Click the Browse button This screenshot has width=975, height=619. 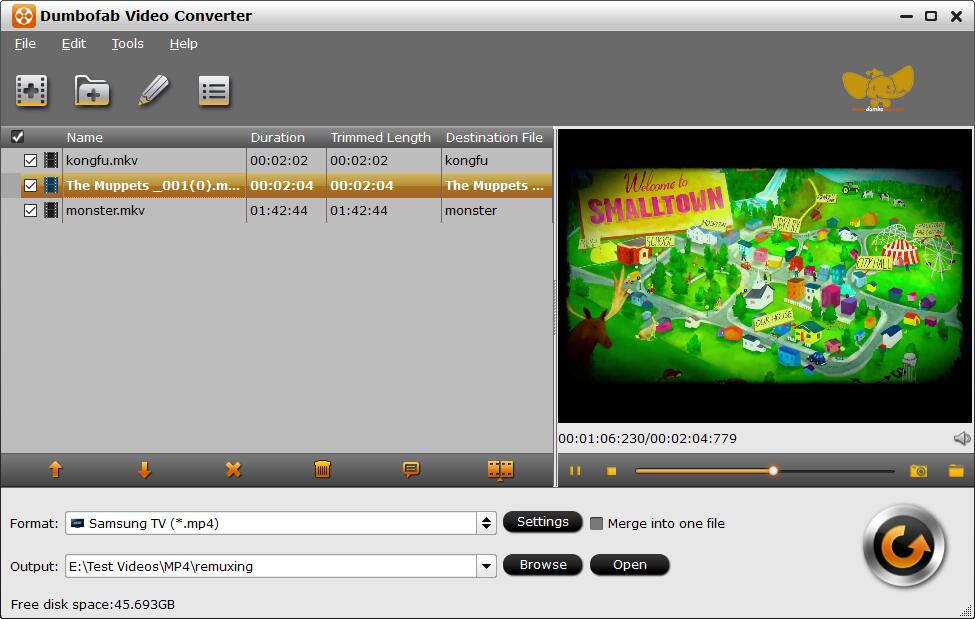click(x=543, y=565)
